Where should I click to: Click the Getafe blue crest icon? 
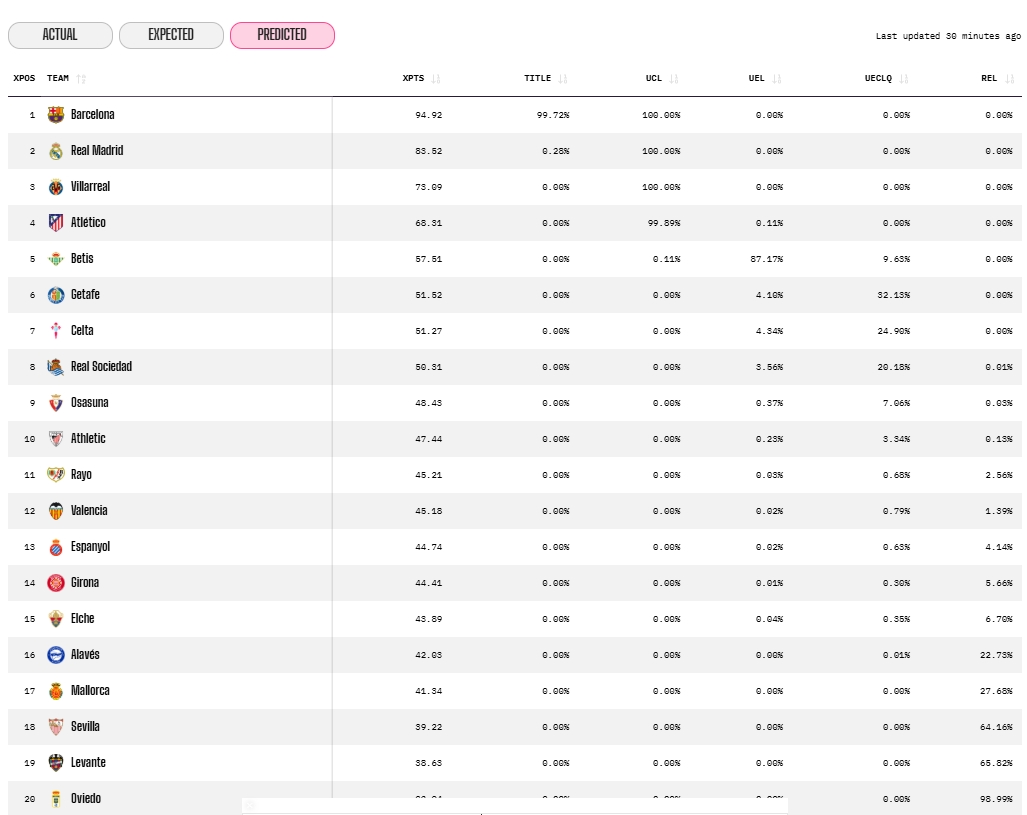click(56, 295)
